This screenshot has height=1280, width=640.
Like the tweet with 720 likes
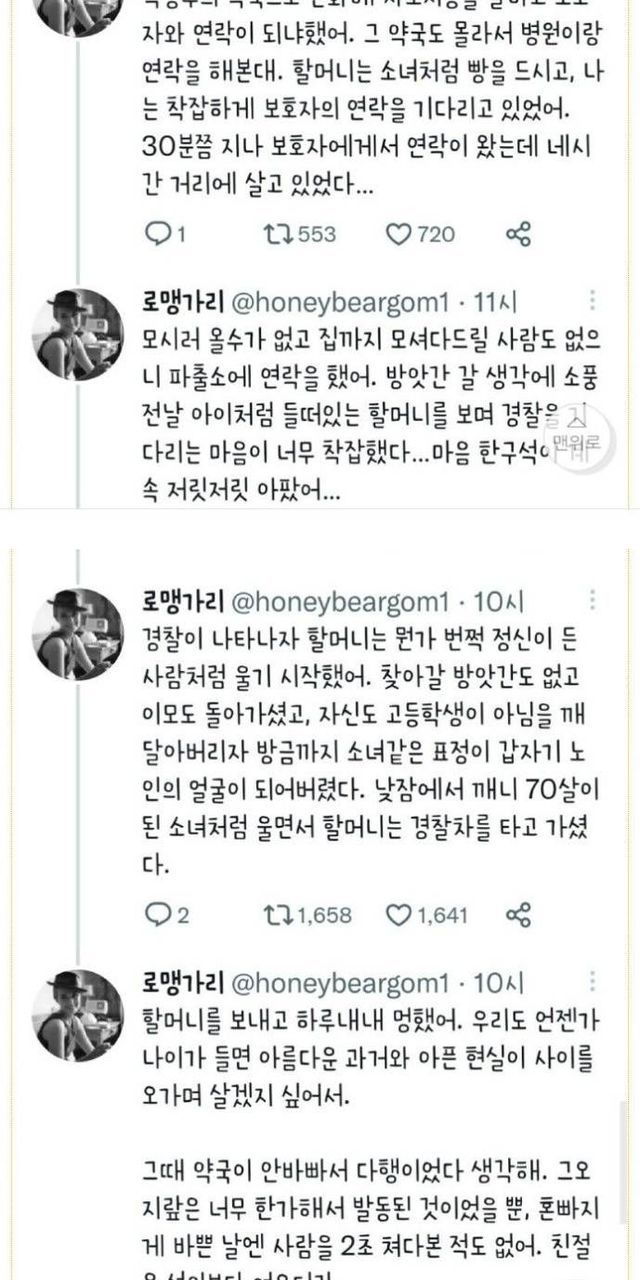pyautogui.click(x=400, y=234)
